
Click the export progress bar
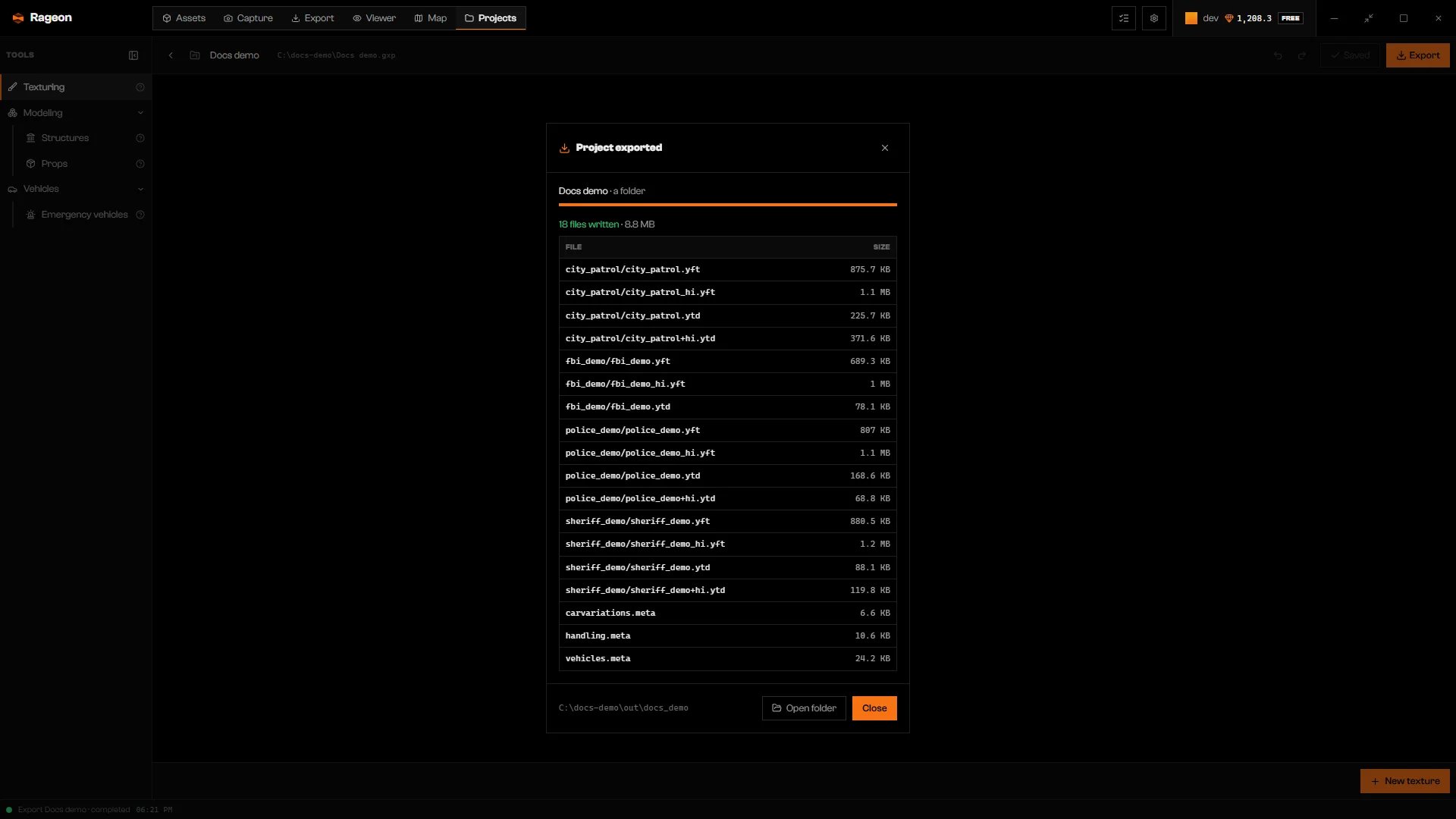728,205
